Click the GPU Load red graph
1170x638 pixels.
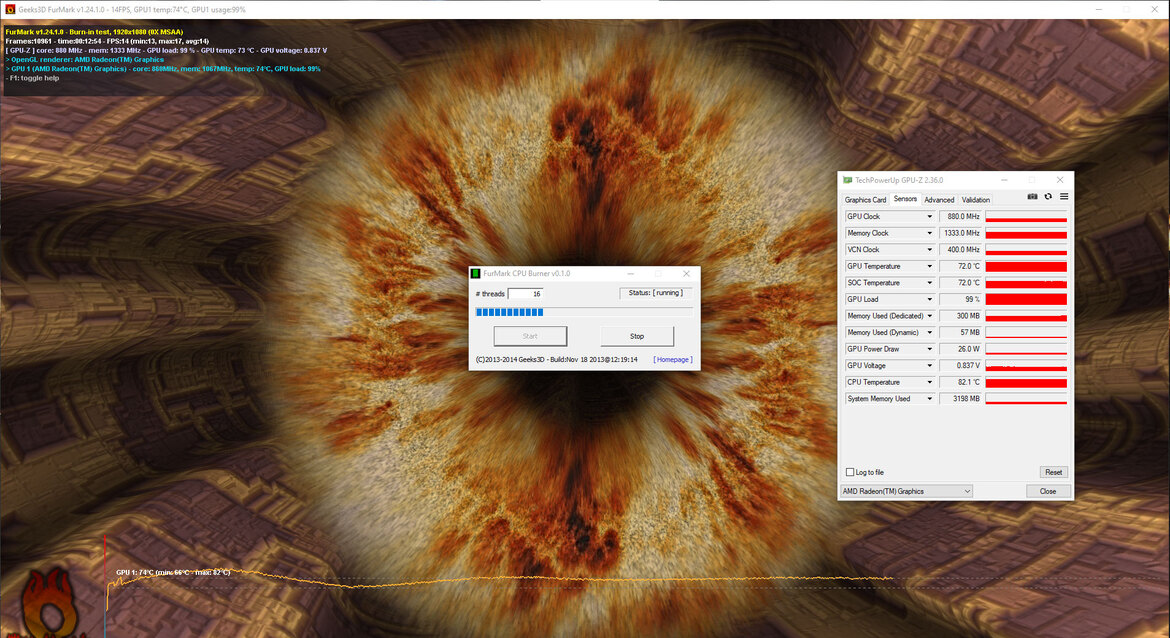pyautogui.click(x=1026, y=299)
